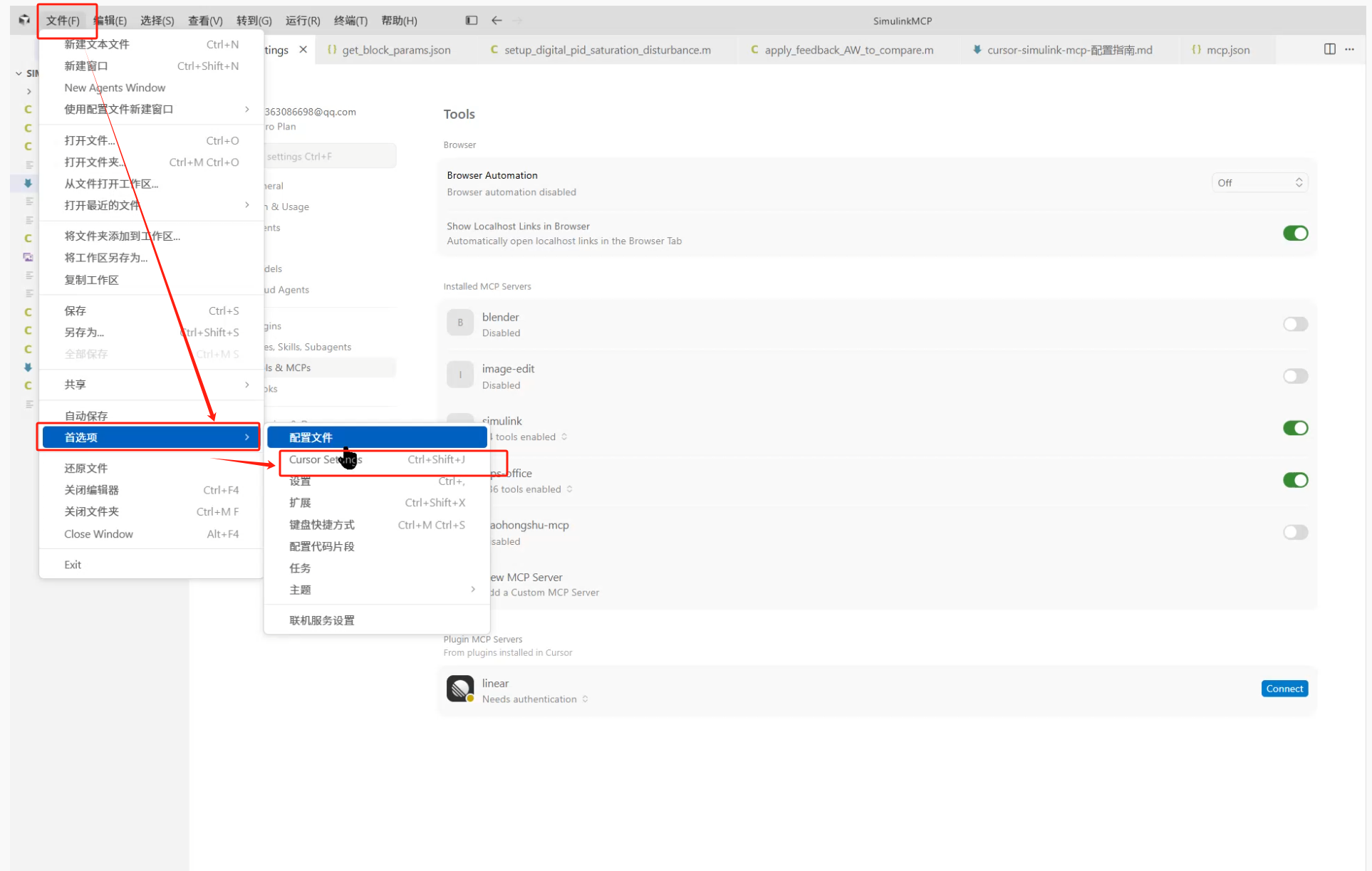The width and height of the screenshot is (1372, 871).
Task: Click Exit in the file menu
Action: pyautogui.click(x=151, y=565)
